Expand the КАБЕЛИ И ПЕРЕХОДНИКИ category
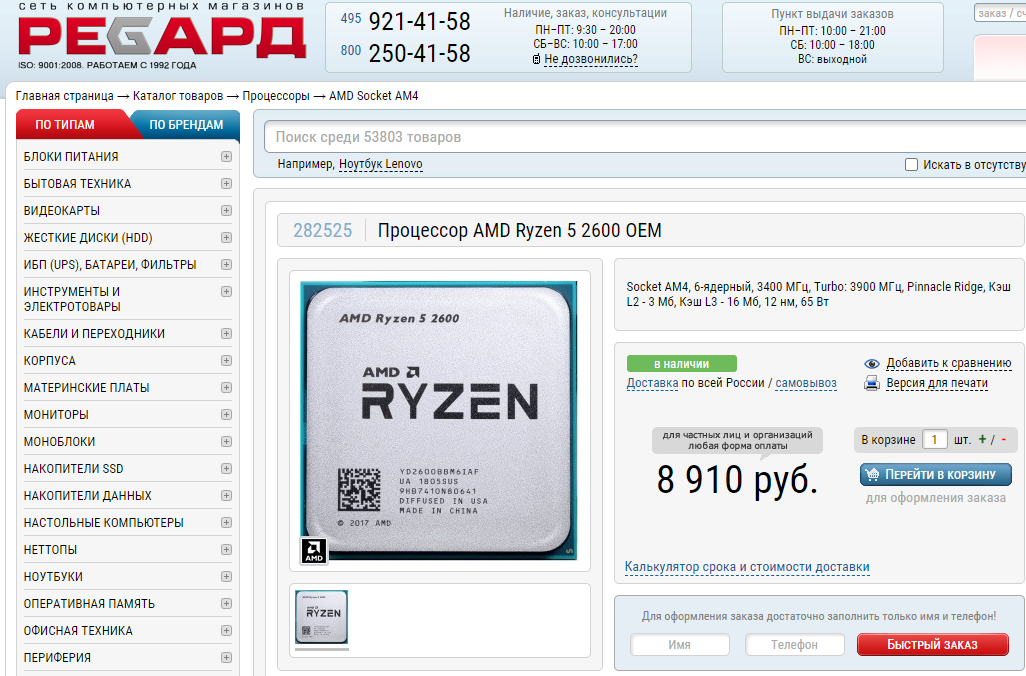 226,334
